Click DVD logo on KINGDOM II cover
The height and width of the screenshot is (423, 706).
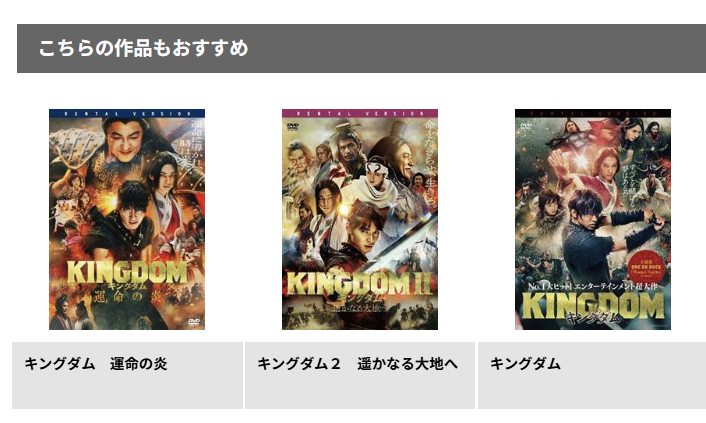click(x=293, y=126)
